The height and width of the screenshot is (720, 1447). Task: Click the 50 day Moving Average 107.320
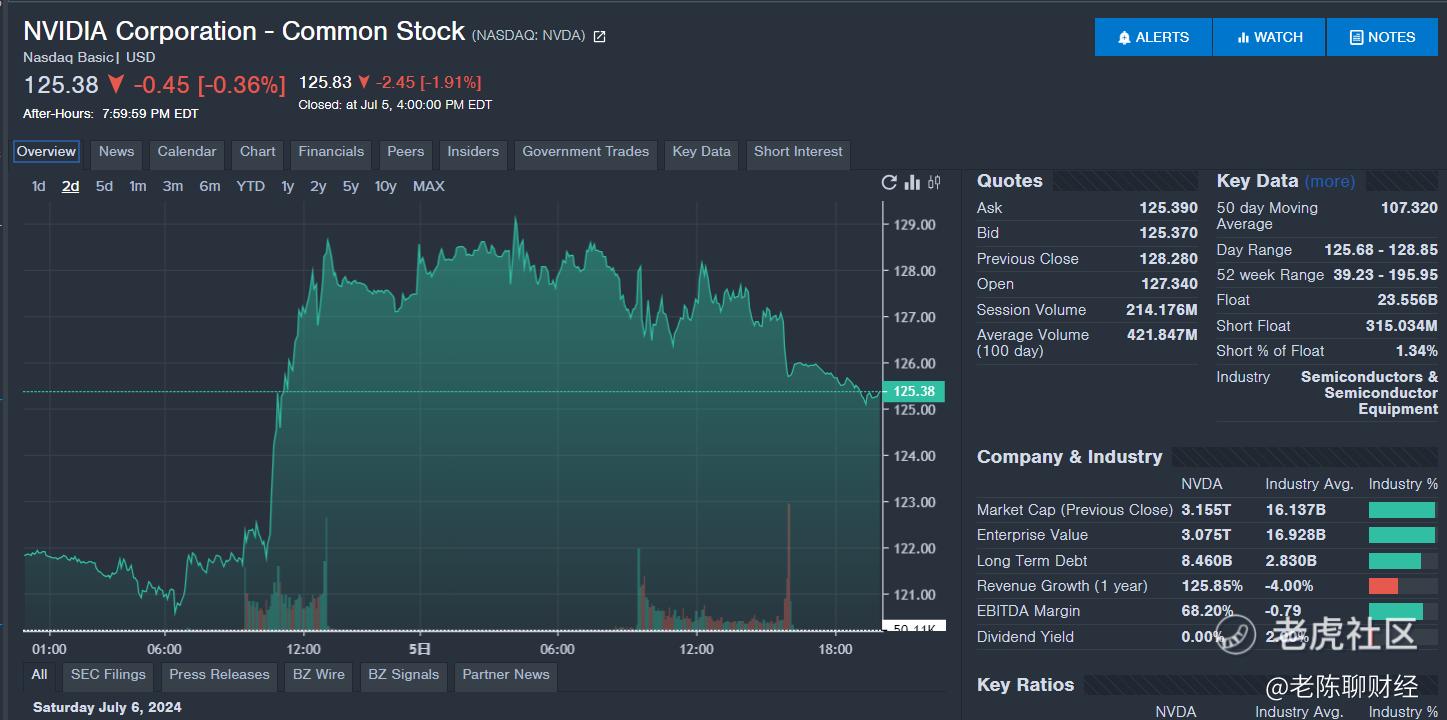(1409, 208)
